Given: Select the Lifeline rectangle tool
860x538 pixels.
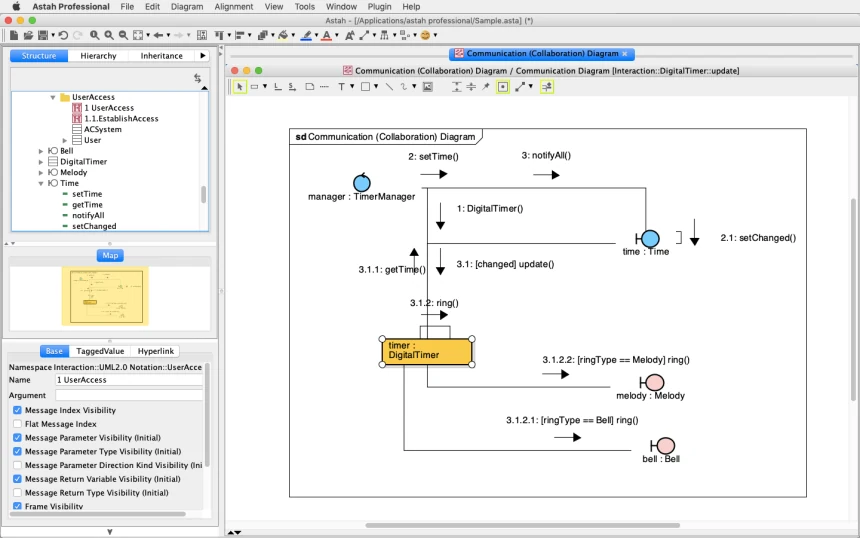Looking at the screenshot, I should click(254, 87).
